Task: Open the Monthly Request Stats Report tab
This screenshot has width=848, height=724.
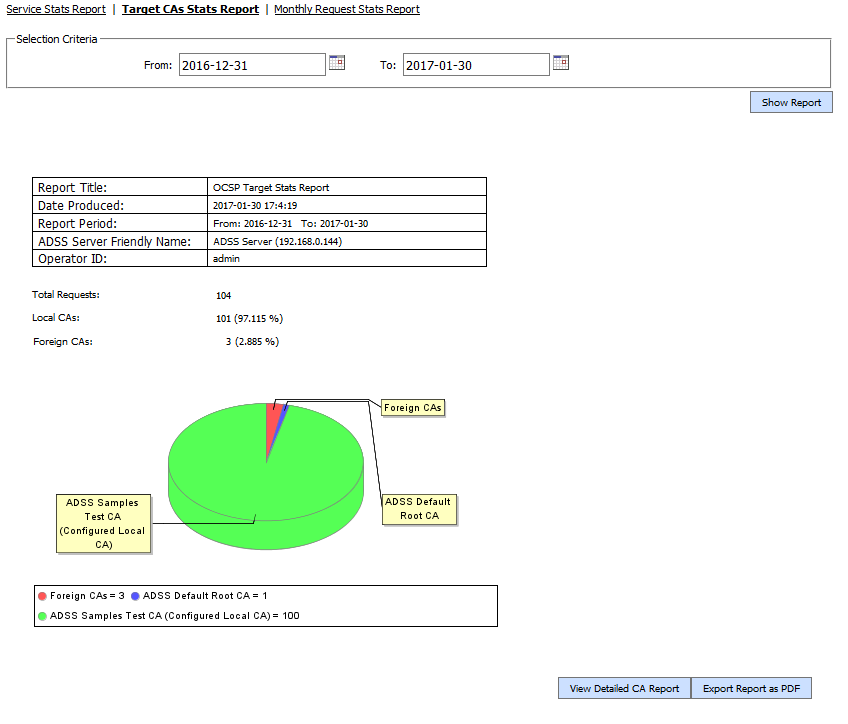Action: coord(347,9)
